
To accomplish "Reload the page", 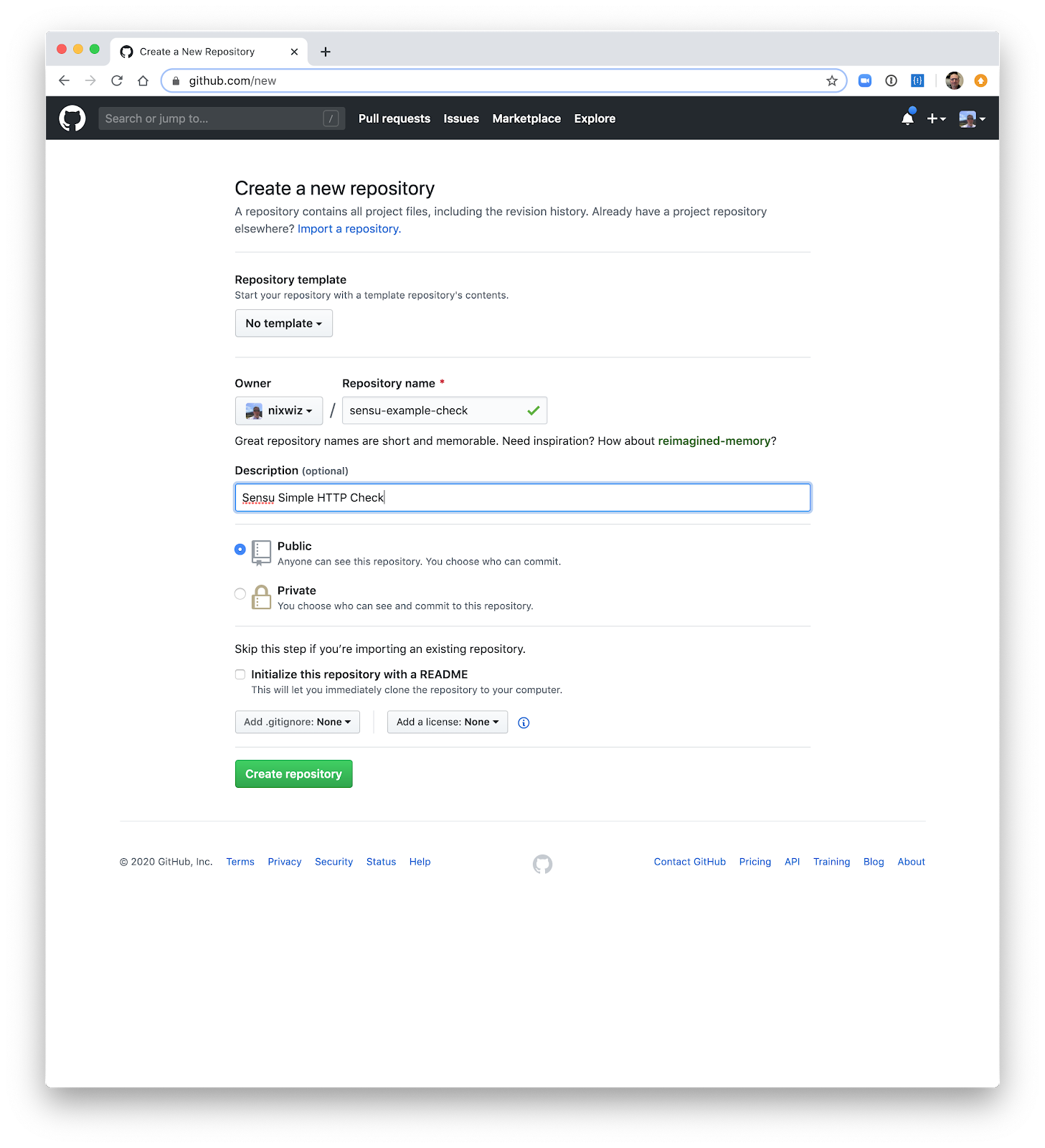I will pos(117,81).
